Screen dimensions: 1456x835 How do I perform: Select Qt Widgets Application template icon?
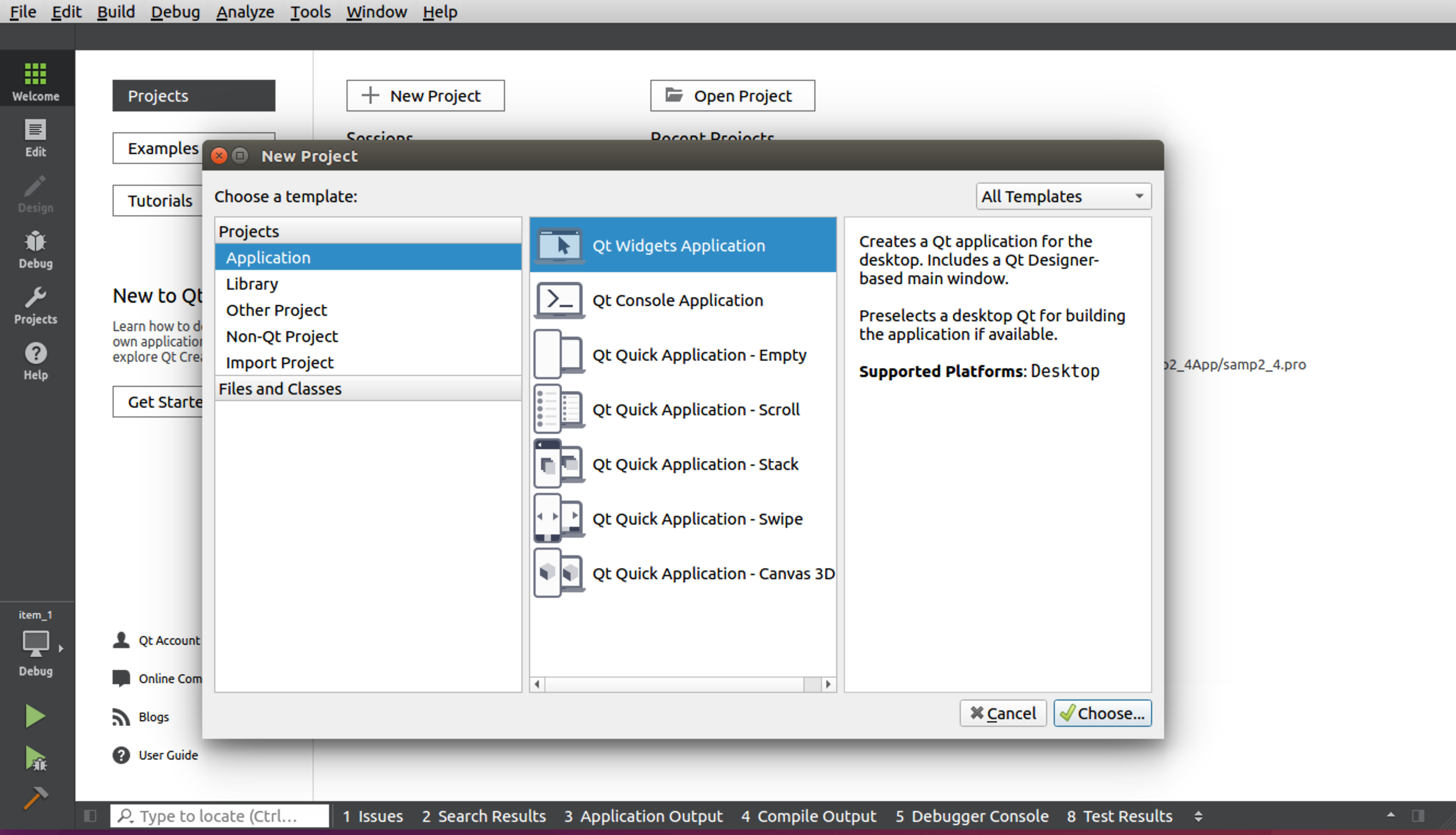click(559, 245)
